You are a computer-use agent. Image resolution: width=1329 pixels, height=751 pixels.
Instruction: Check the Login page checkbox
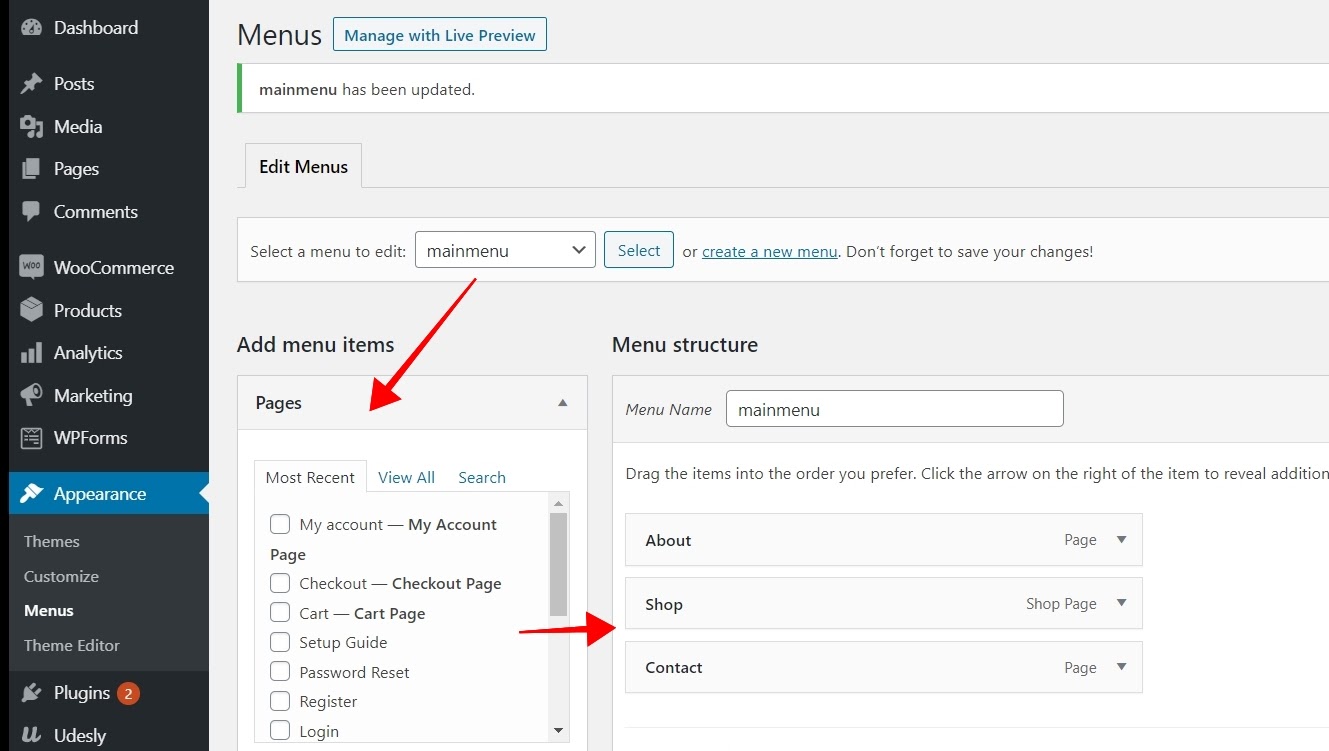tap(280, 731)
